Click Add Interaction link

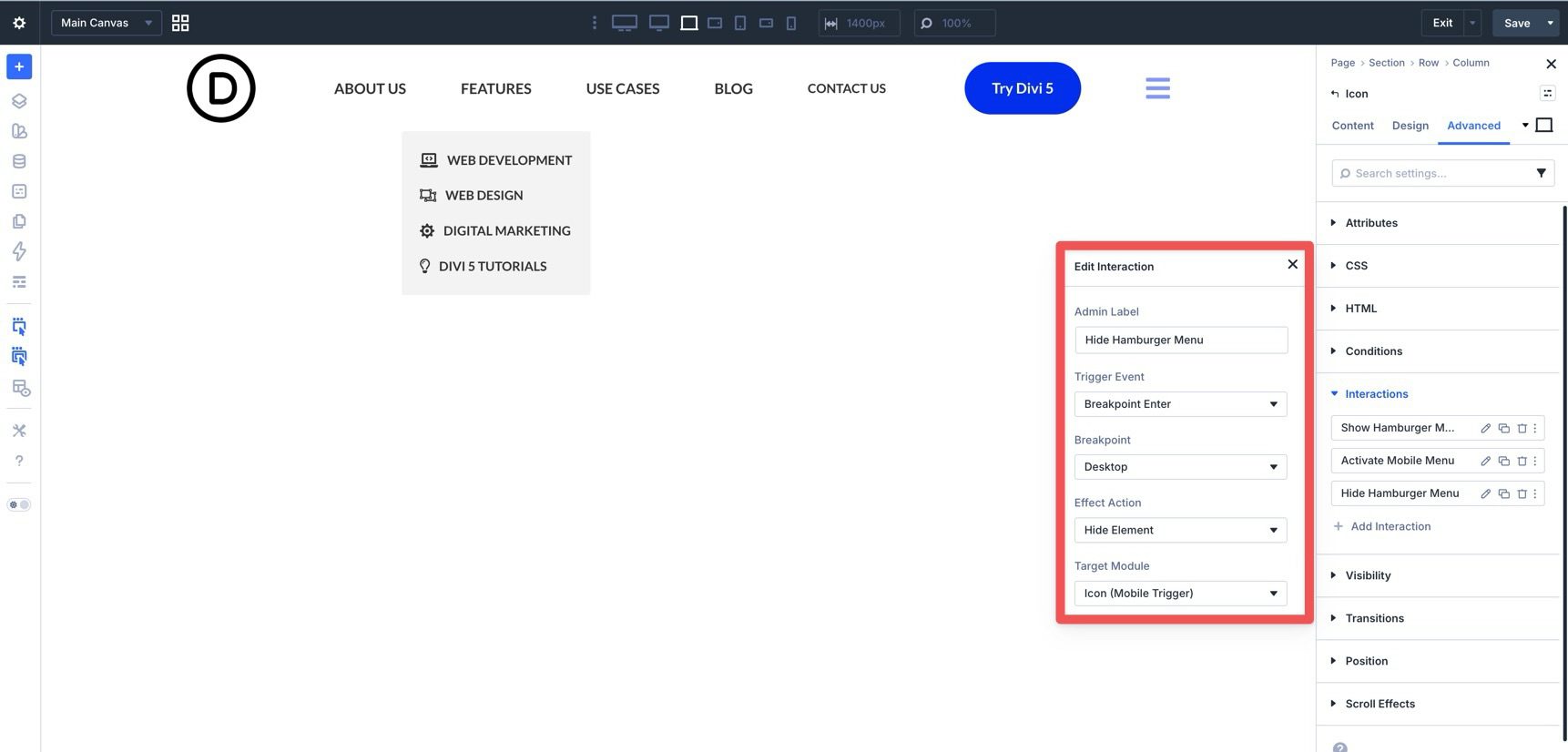(x=1381, y=526)
